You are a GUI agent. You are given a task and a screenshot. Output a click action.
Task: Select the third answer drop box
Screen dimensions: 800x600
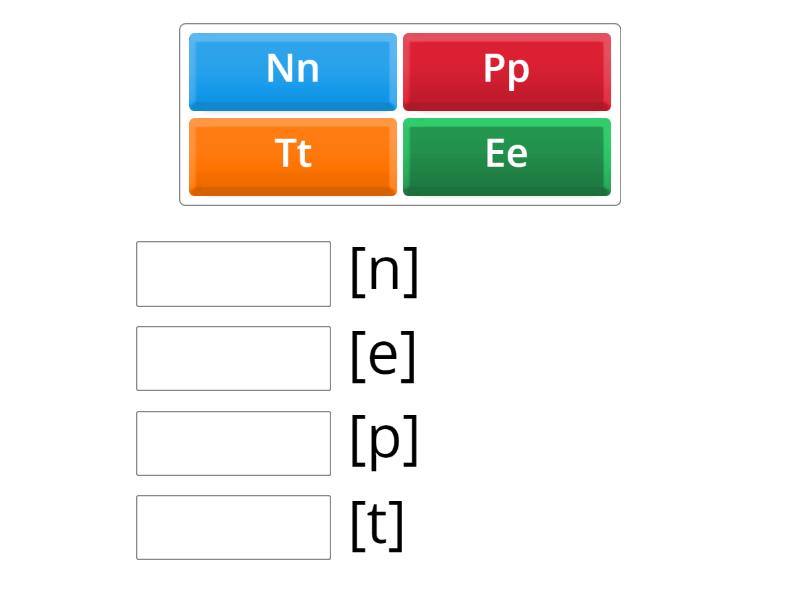233,443
